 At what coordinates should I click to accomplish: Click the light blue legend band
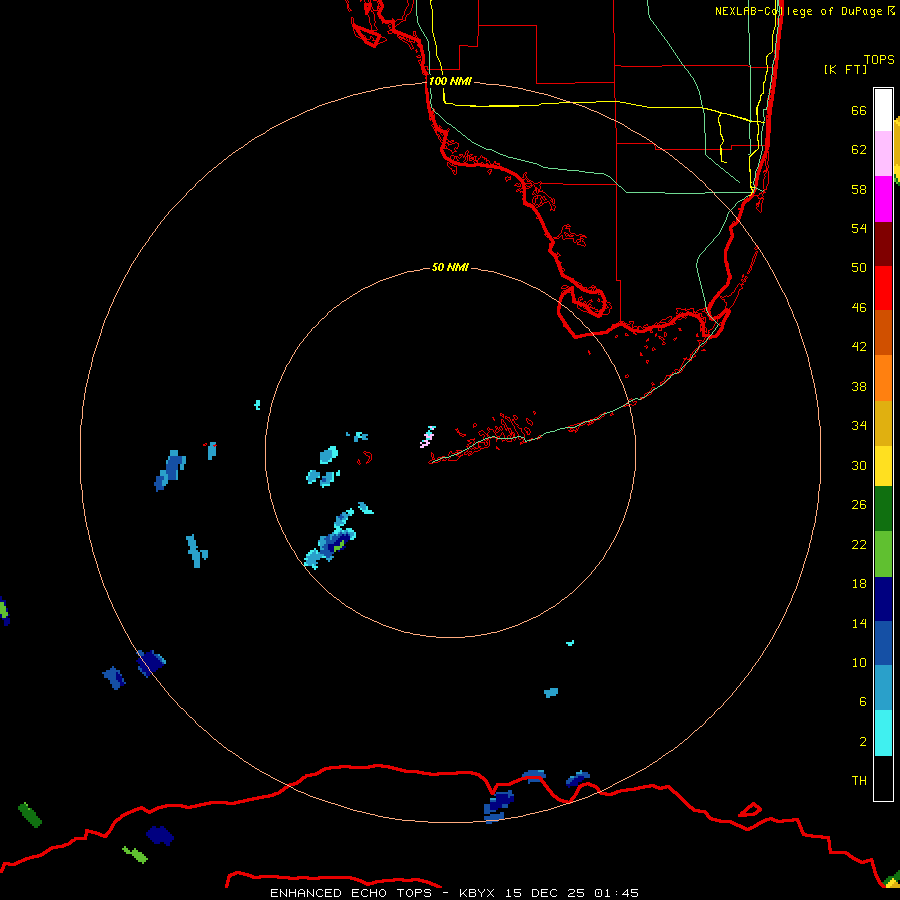883,688
